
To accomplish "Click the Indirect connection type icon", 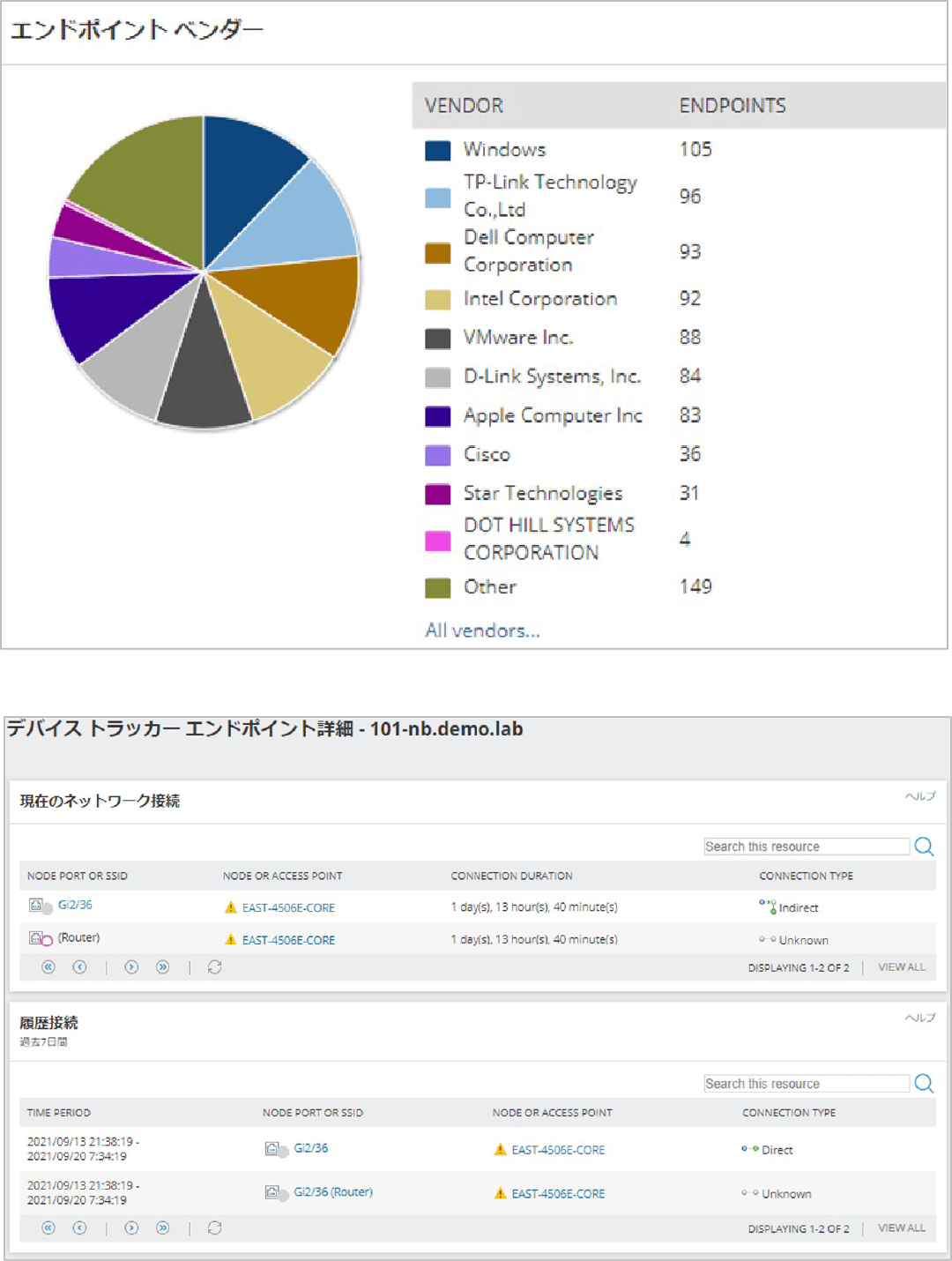I will click(767, 907).
